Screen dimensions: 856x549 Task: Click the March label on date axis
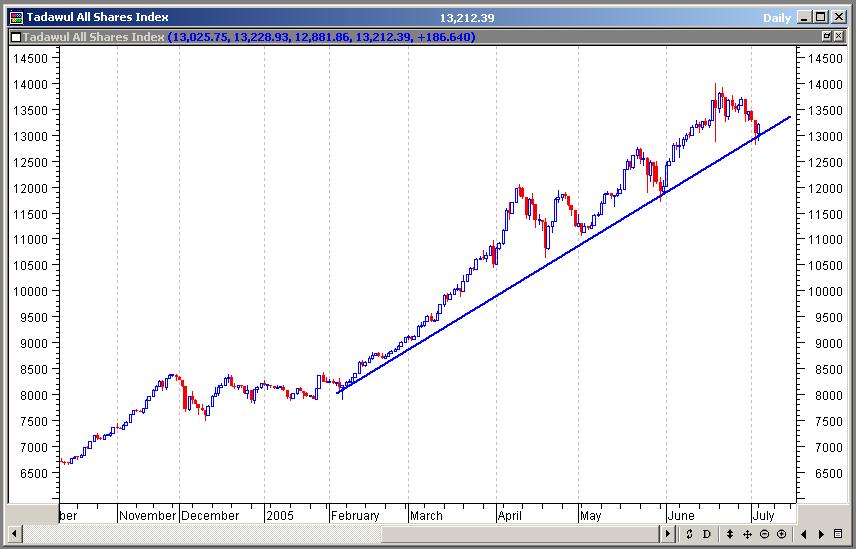[x=426, y=516]
